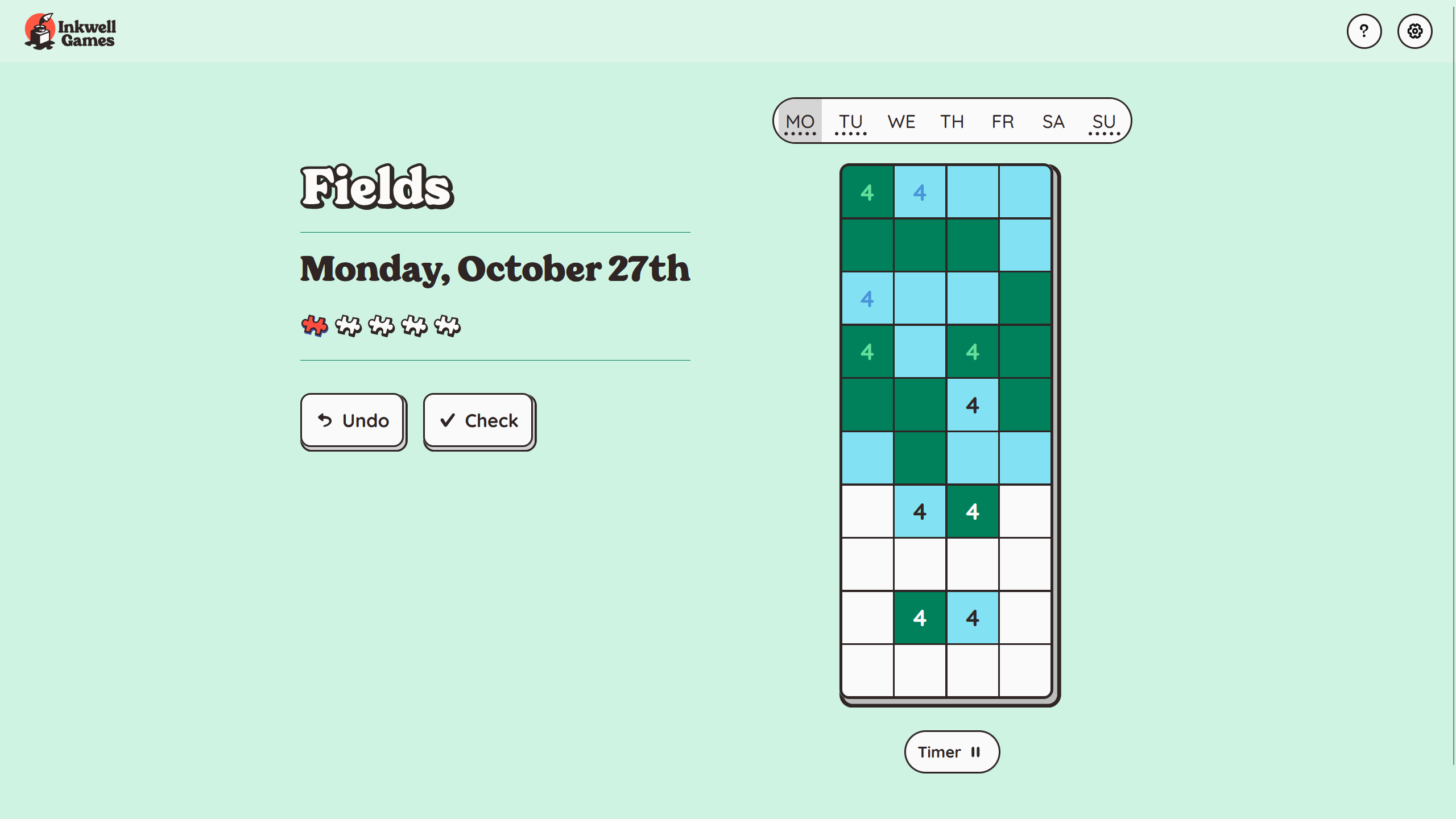The width and height of the screenshot is (1456, 819).
Task: Click the fifth puzzle piece icon
Action: (x=448, y=326)
